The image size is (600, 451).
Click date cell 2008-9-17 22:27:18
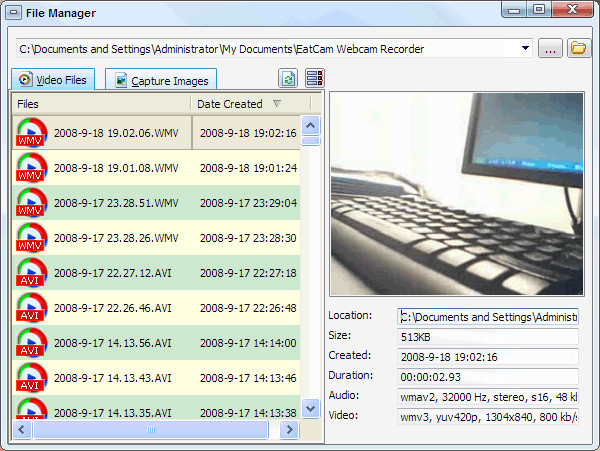(x=248, y=273)
